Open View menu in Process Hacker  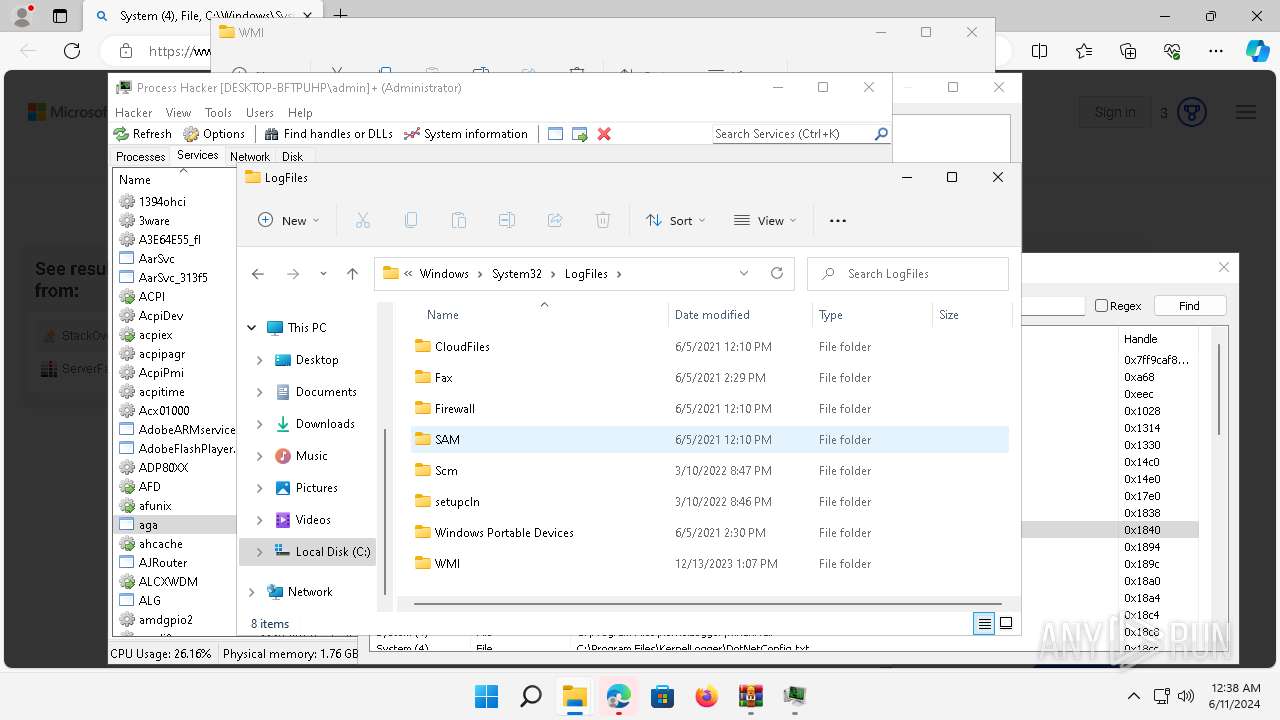click(x=178, y=113)
